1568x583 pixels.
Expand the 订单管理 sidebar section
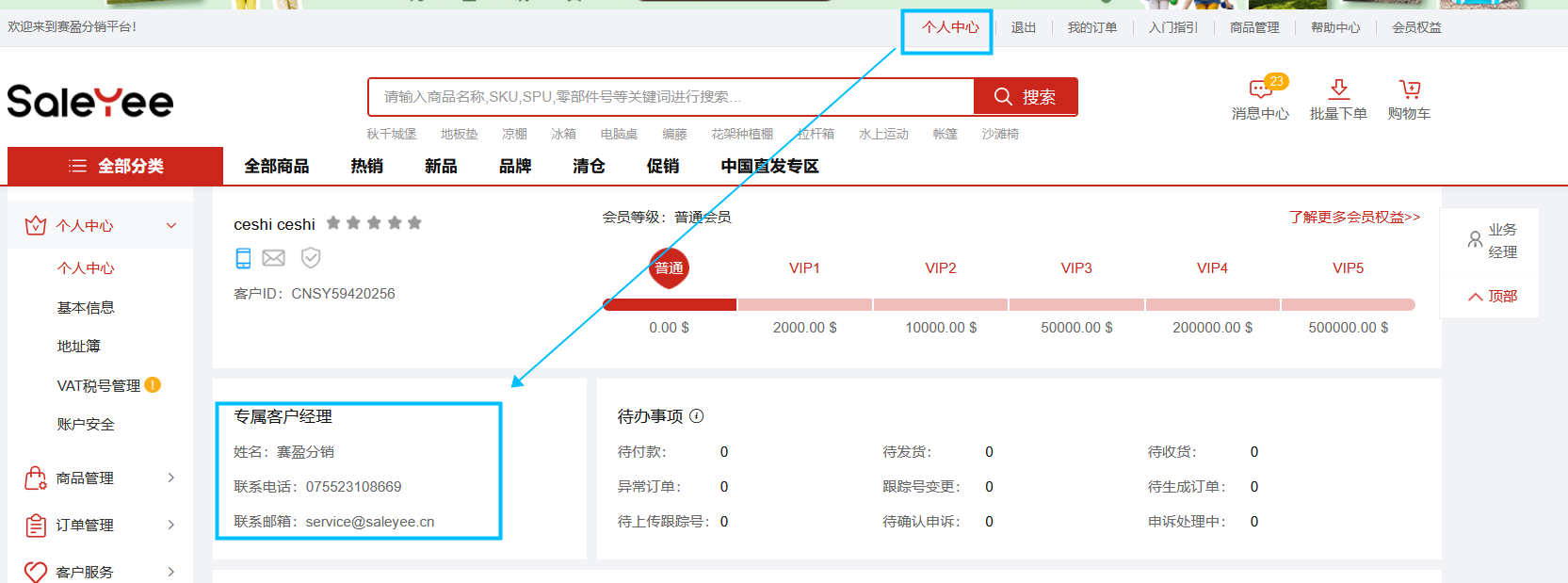point(170,526)
